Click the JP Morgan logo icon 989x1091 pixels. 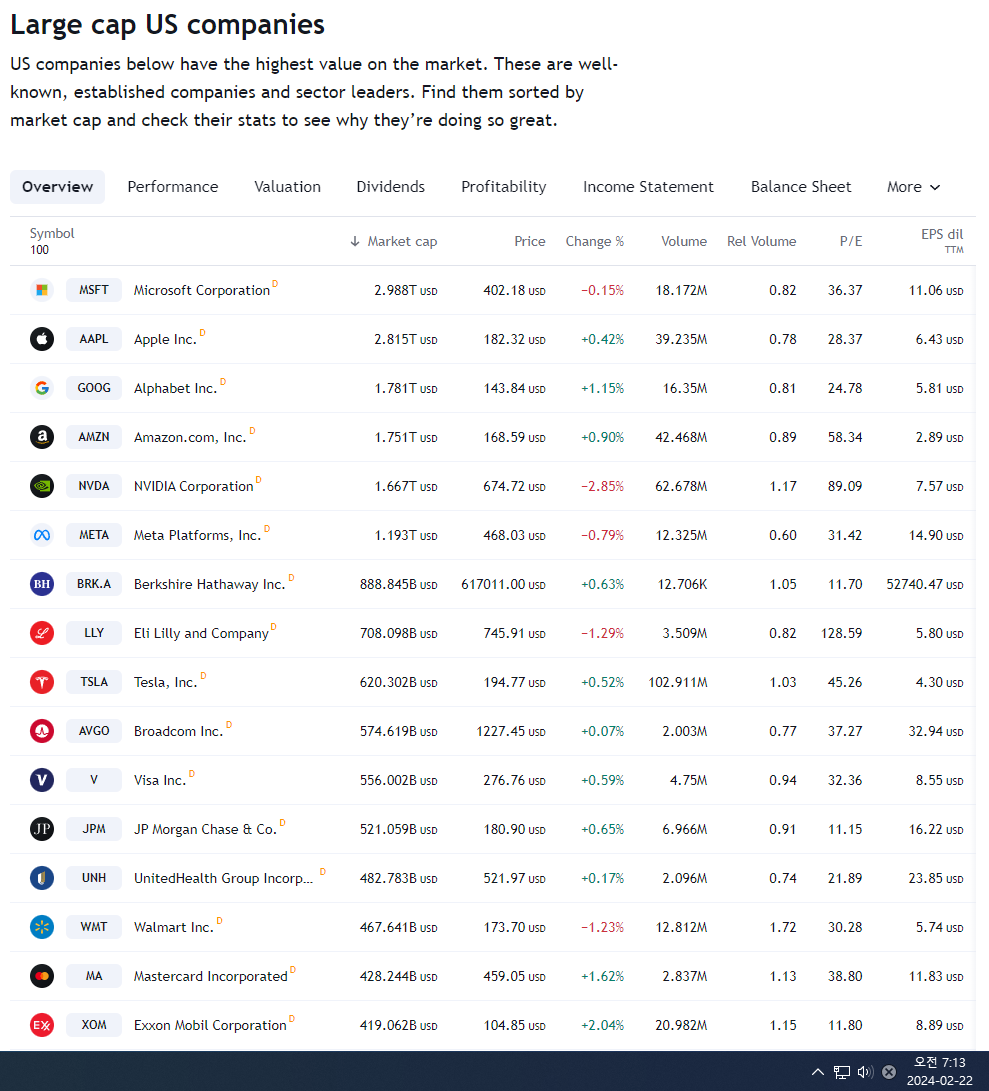tap(42, 829)
